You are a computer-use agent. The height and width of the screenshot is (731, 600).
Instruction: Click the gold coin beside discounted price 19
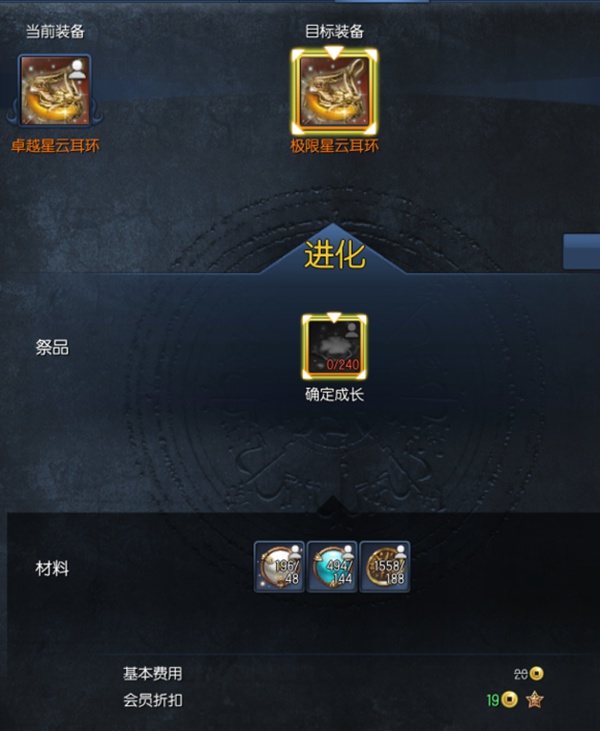click(x=509, y=699)
